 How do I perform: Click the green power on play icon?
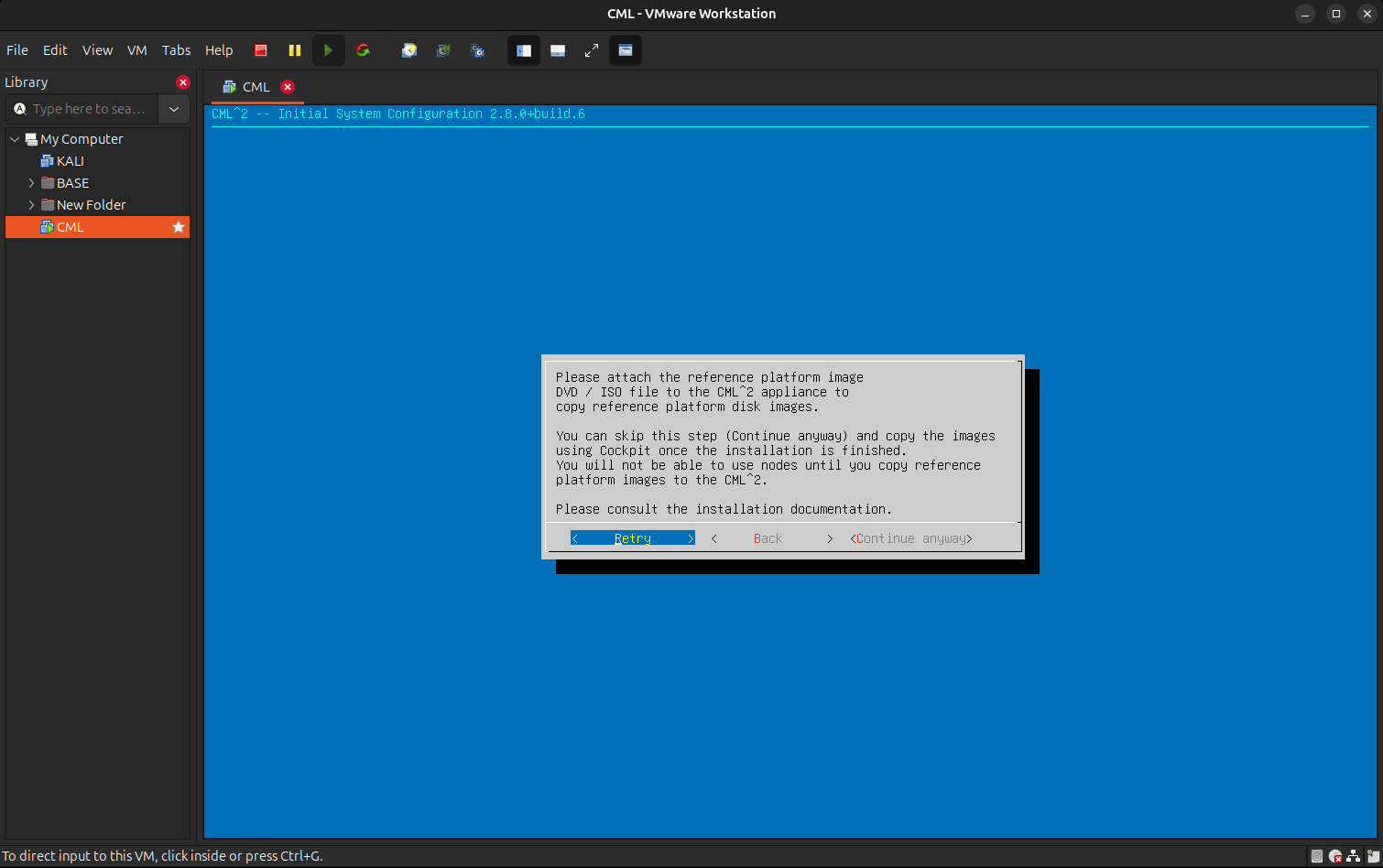(328, 50)
